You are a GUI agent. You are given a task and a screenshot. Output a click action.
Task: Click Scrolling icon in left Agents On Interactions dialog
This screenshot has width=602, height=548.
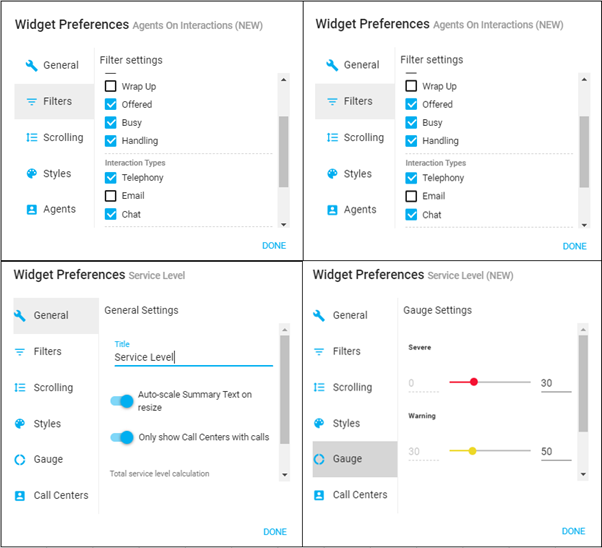pos(31,138)
